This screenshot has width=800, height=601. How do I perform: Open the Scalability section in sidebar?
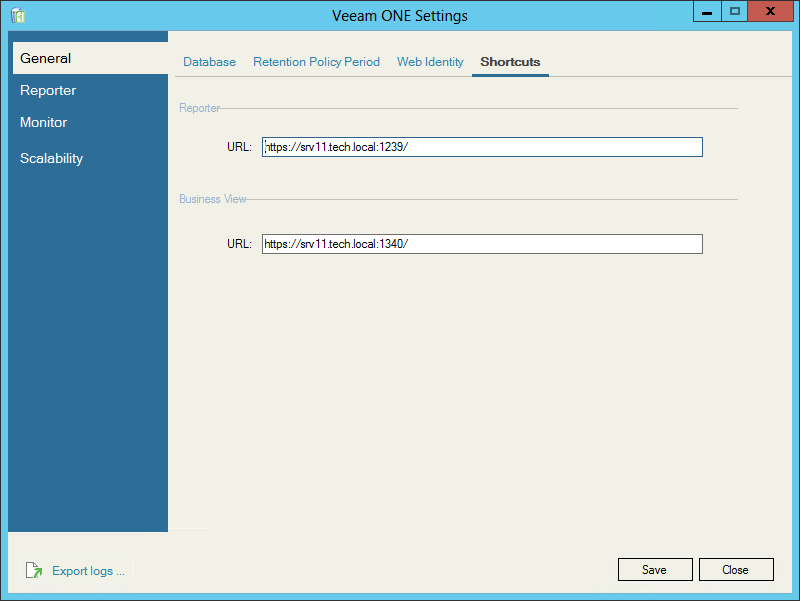pos(52,158)
